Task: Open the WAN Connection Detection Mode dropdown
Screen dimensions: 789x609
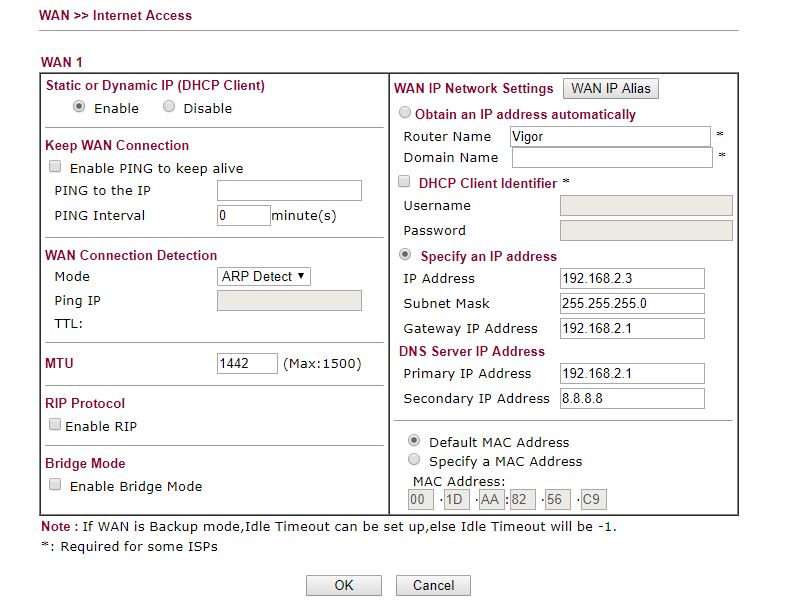Action: 264,277
